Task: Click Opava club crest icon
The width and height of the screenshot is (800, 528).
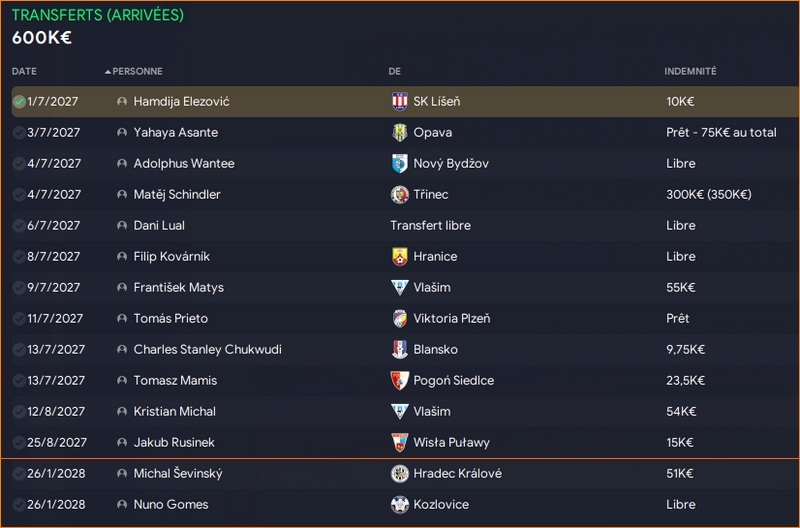Action: tap(400, 133)
